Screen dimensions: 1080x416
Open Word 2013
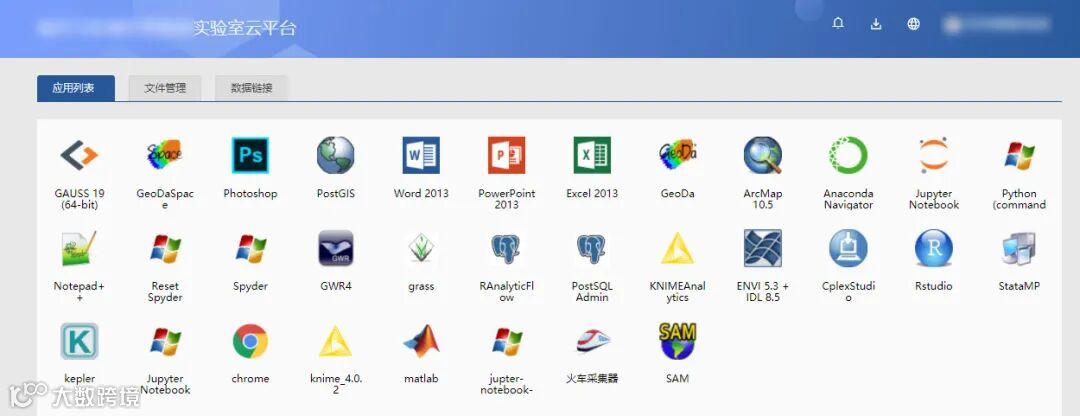[x=421, y=155]
